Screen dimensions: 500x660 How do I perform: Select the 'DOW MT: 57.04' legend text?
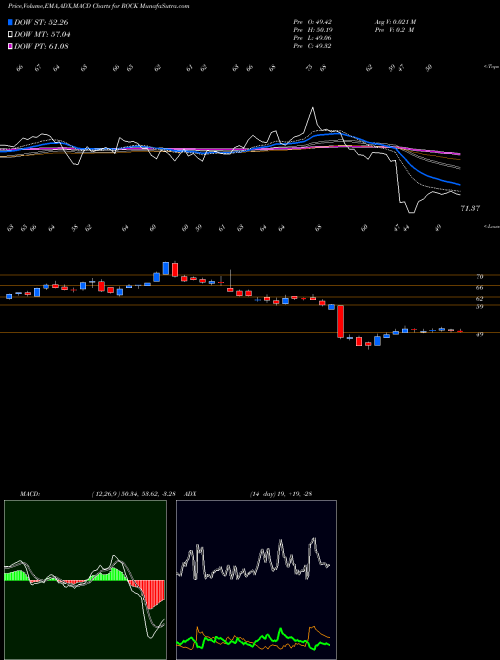43,35
